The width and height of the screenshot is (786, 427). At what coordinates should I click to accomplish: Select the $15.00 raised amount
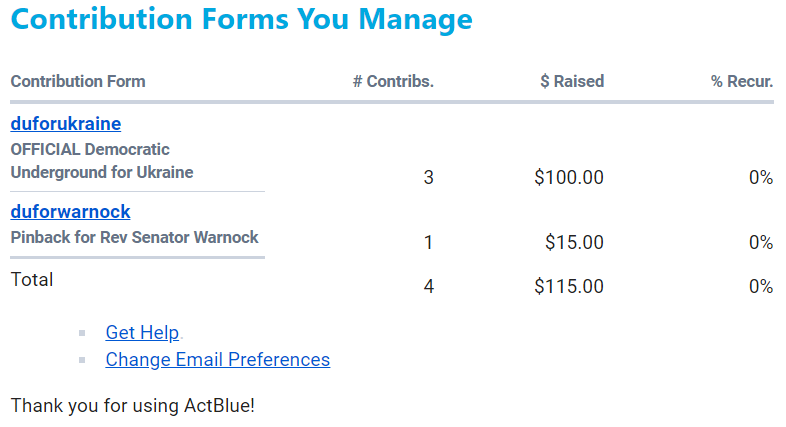pyautogui.click(x=574, y=242)
